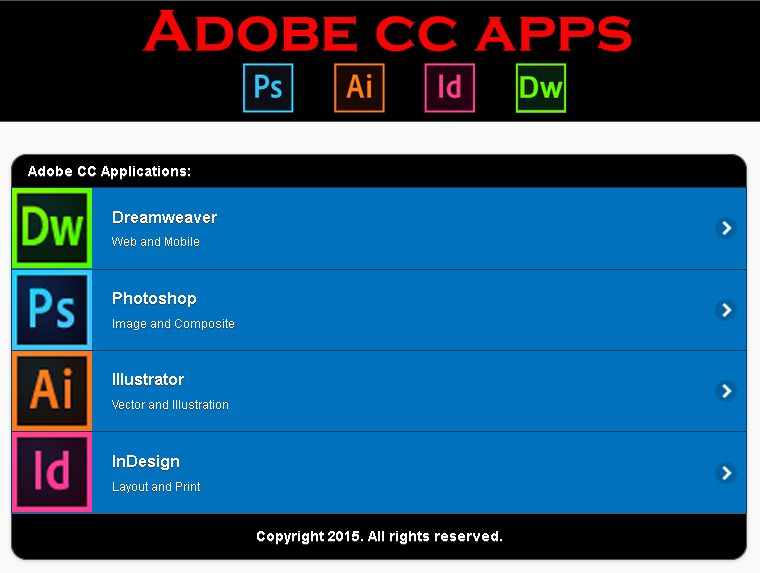760x573 pixels.
Task: Open the Dreamweaver title link
Action: point(164,218)
